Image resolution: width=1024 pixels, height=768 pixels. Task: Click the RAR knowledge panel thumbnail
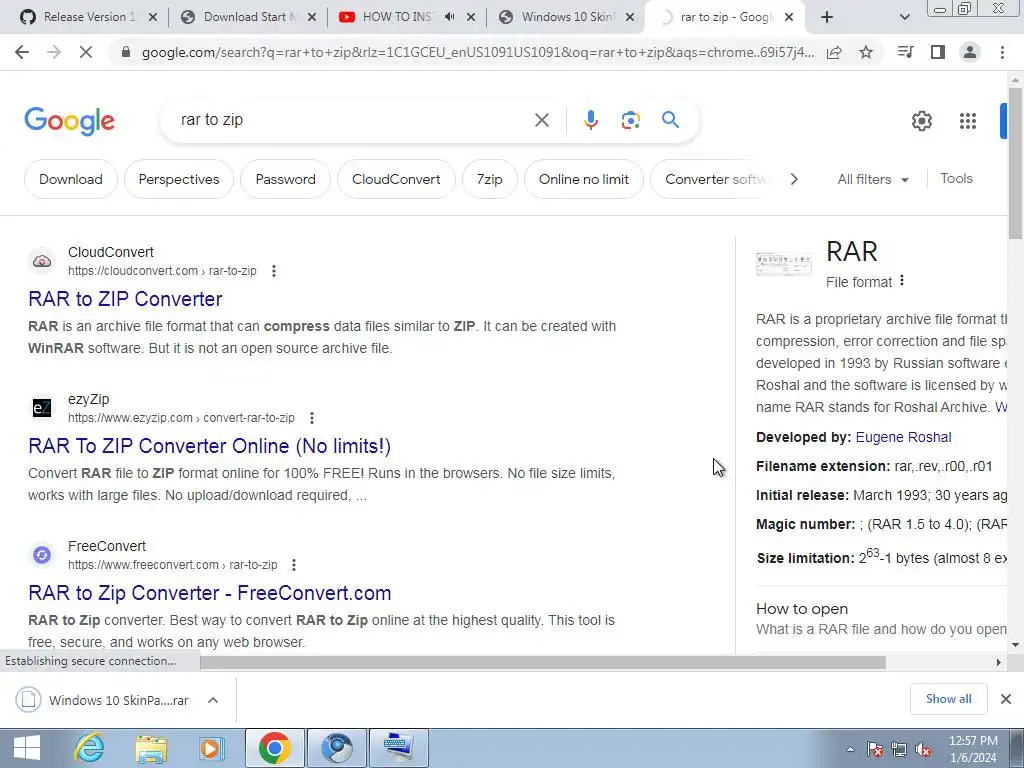point(784,263)
